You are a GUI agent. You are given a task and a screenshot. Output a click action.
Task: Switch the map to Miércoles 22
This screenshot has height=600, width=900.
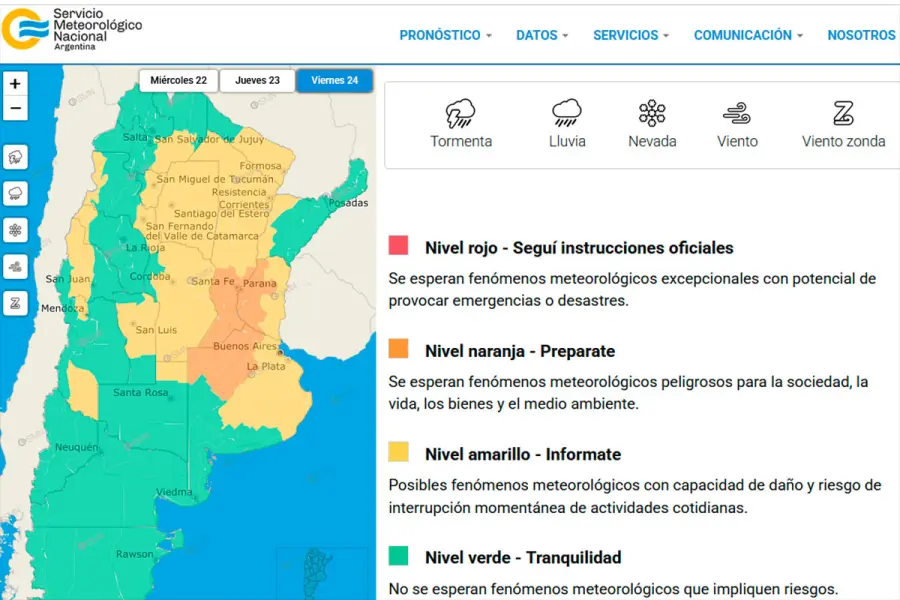click(x=179, y=80)
